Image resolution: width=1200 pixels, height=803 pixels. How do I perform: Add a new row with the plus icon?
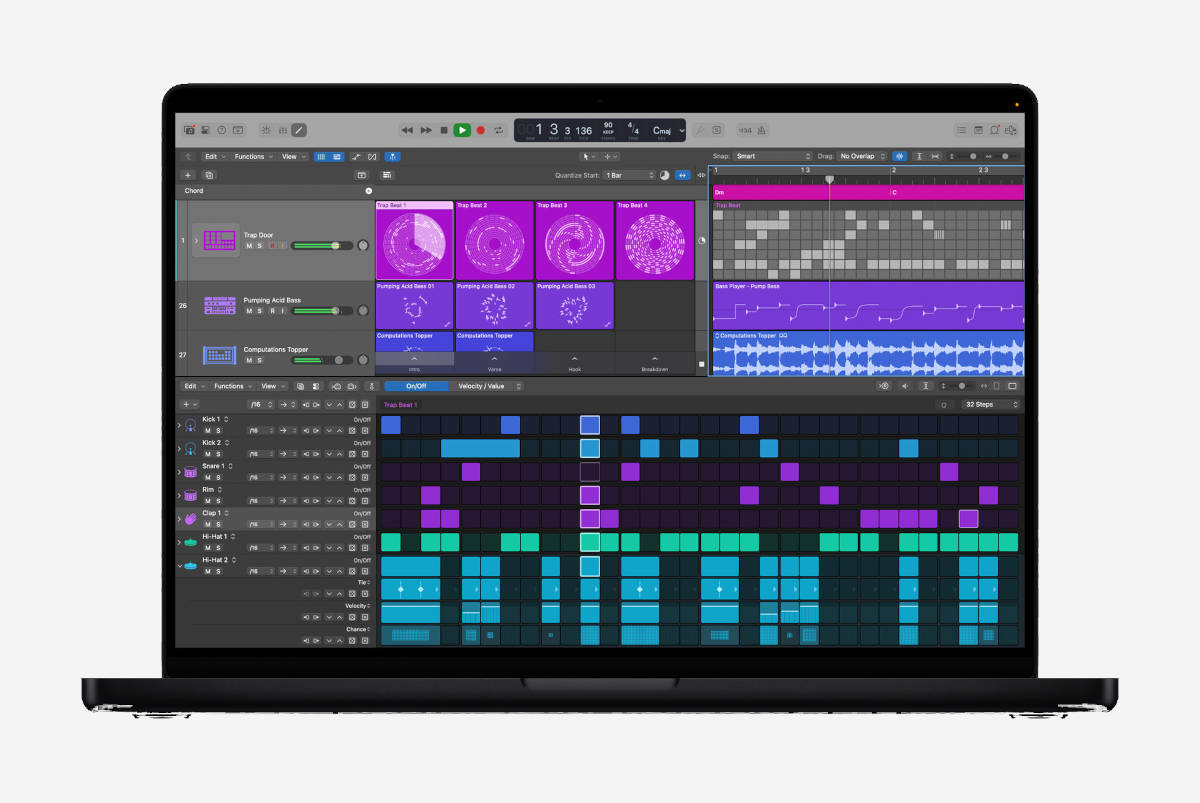pos(186,404)
